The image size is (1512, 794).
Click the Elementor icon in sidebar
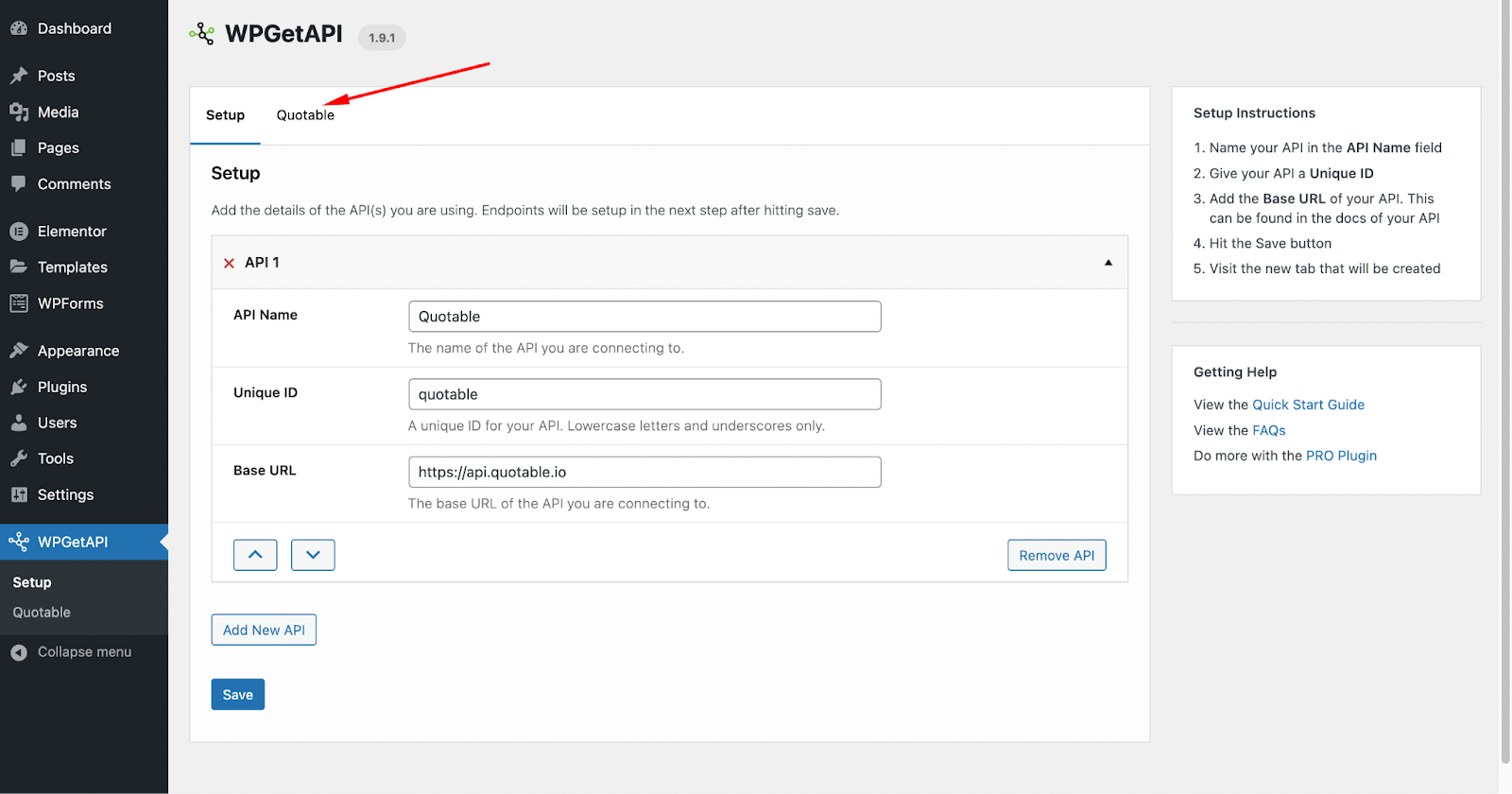click(19, 231)
